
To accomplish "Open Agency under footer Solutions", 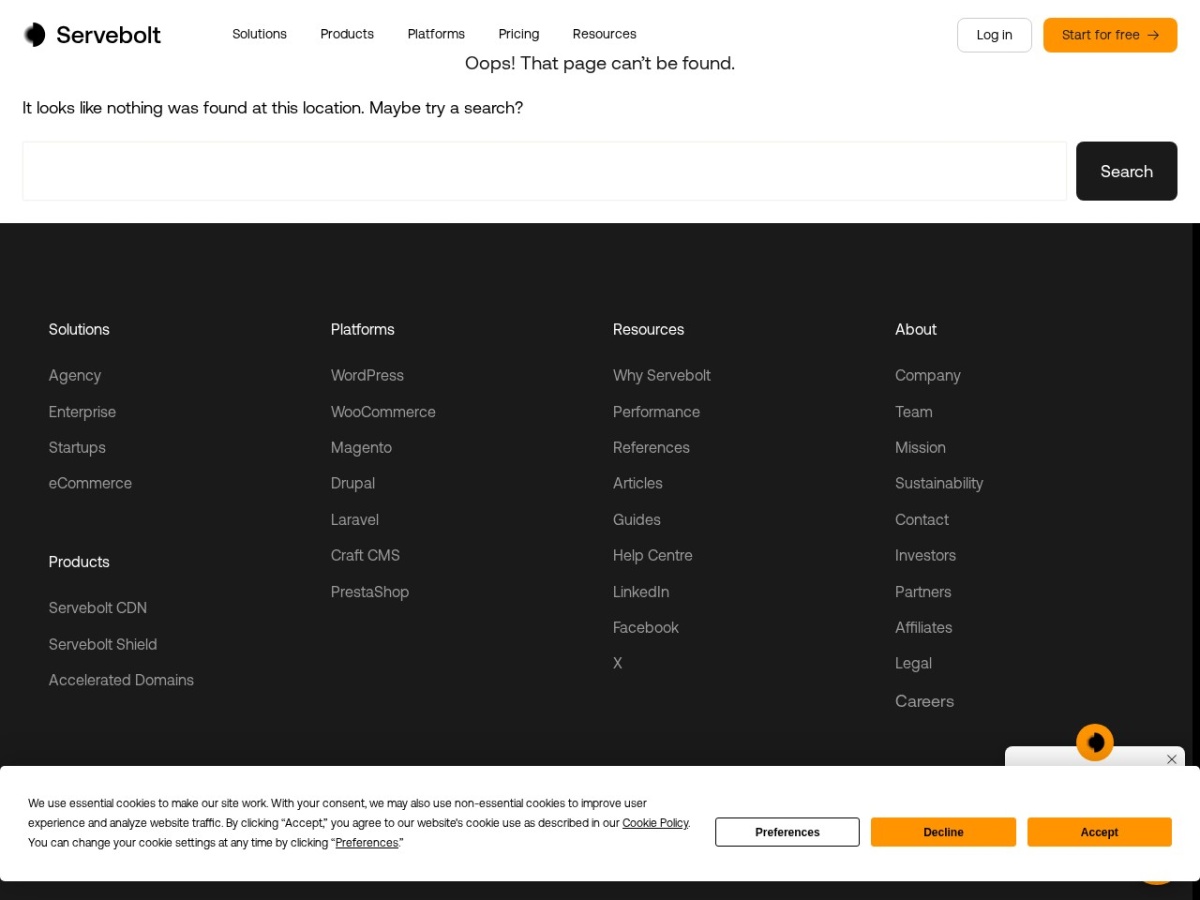I will tap(75, 376).
